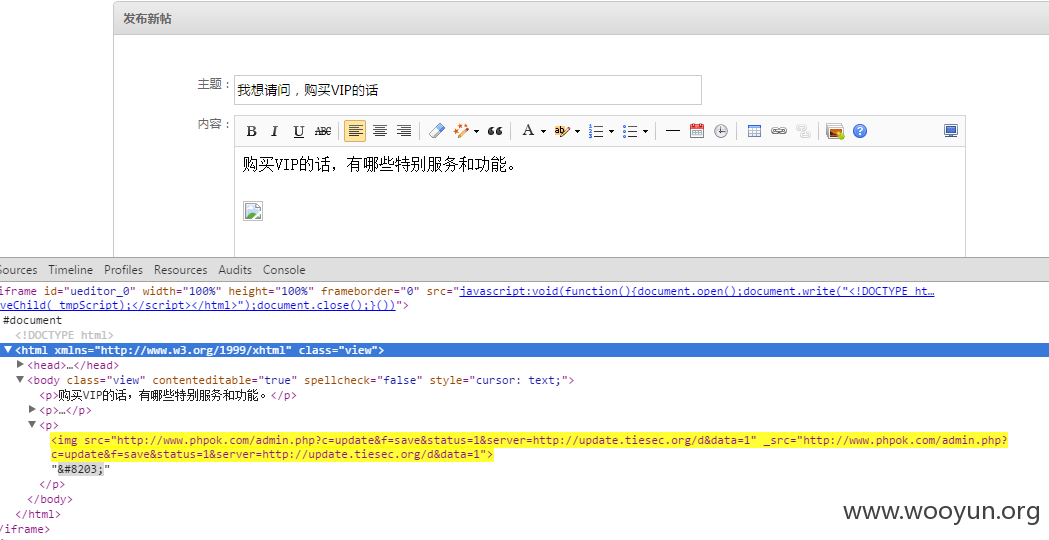Insert the current date
The image size is (1049, 540).
(697, 131)
